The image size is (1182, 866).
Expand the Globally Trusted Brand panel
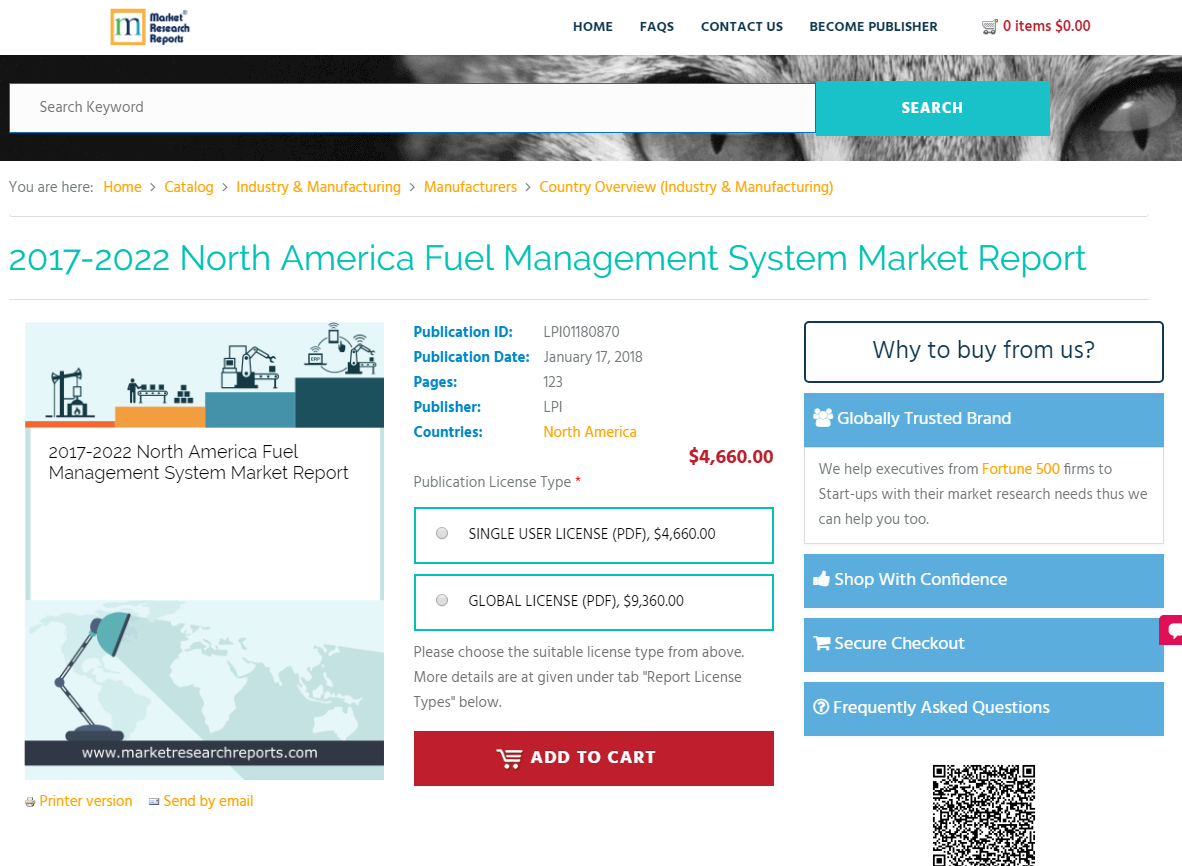click(984, 420)
